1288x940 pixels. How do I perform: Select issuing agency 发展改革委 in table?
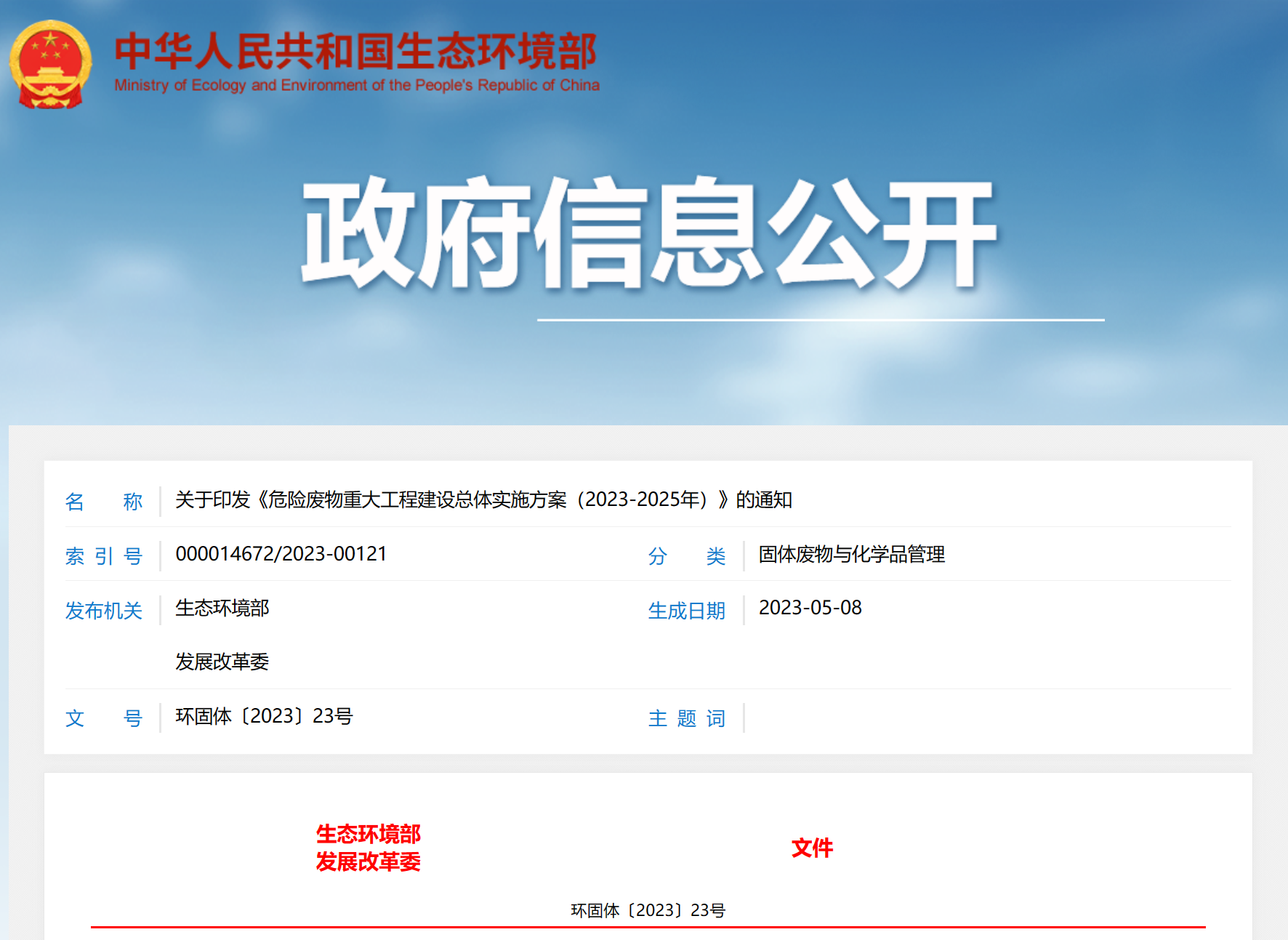pos(222,662)
